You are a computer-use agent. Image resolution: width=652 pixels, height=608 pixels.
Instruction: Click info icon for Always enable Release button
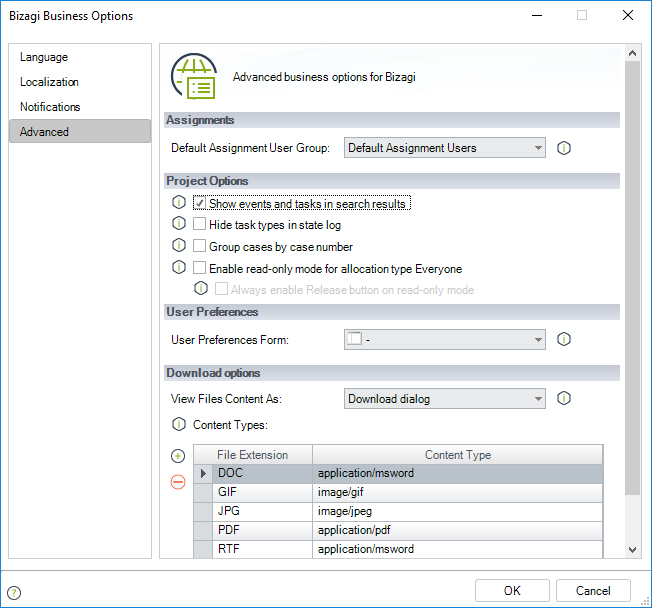point(201,288)
